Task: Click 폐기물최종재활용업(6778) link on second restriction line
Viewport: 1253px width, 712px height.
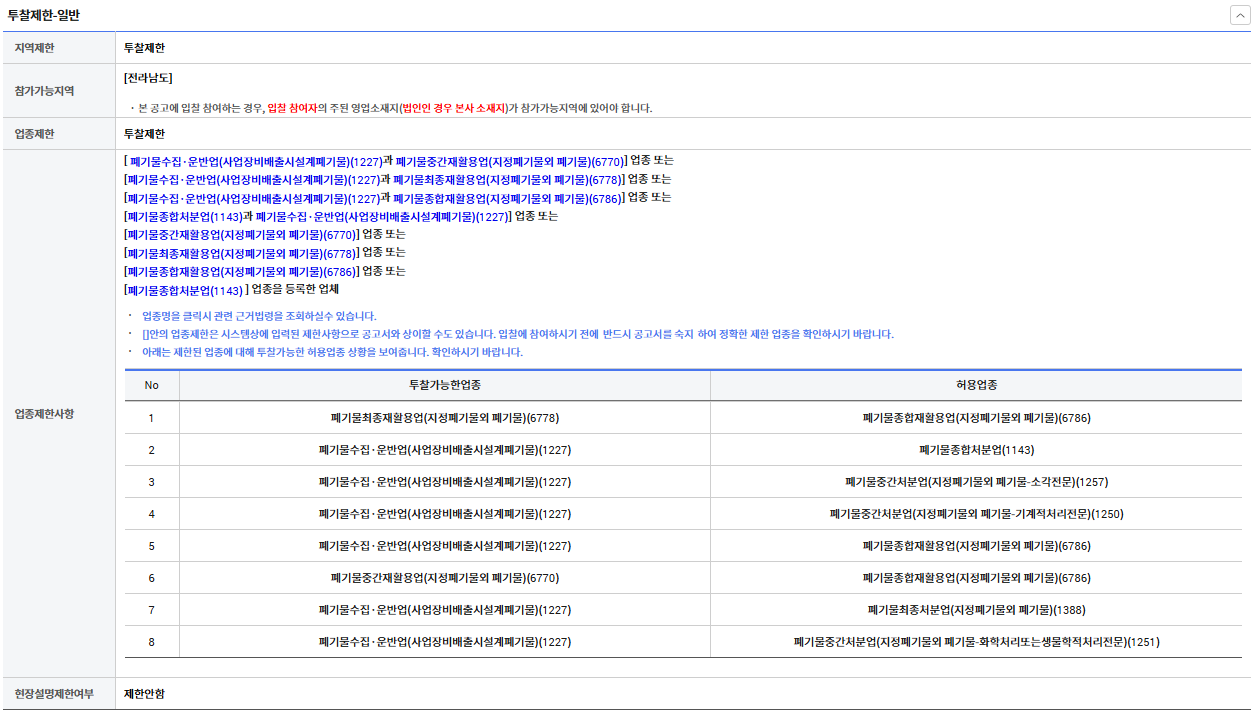Action: (507, 180)
